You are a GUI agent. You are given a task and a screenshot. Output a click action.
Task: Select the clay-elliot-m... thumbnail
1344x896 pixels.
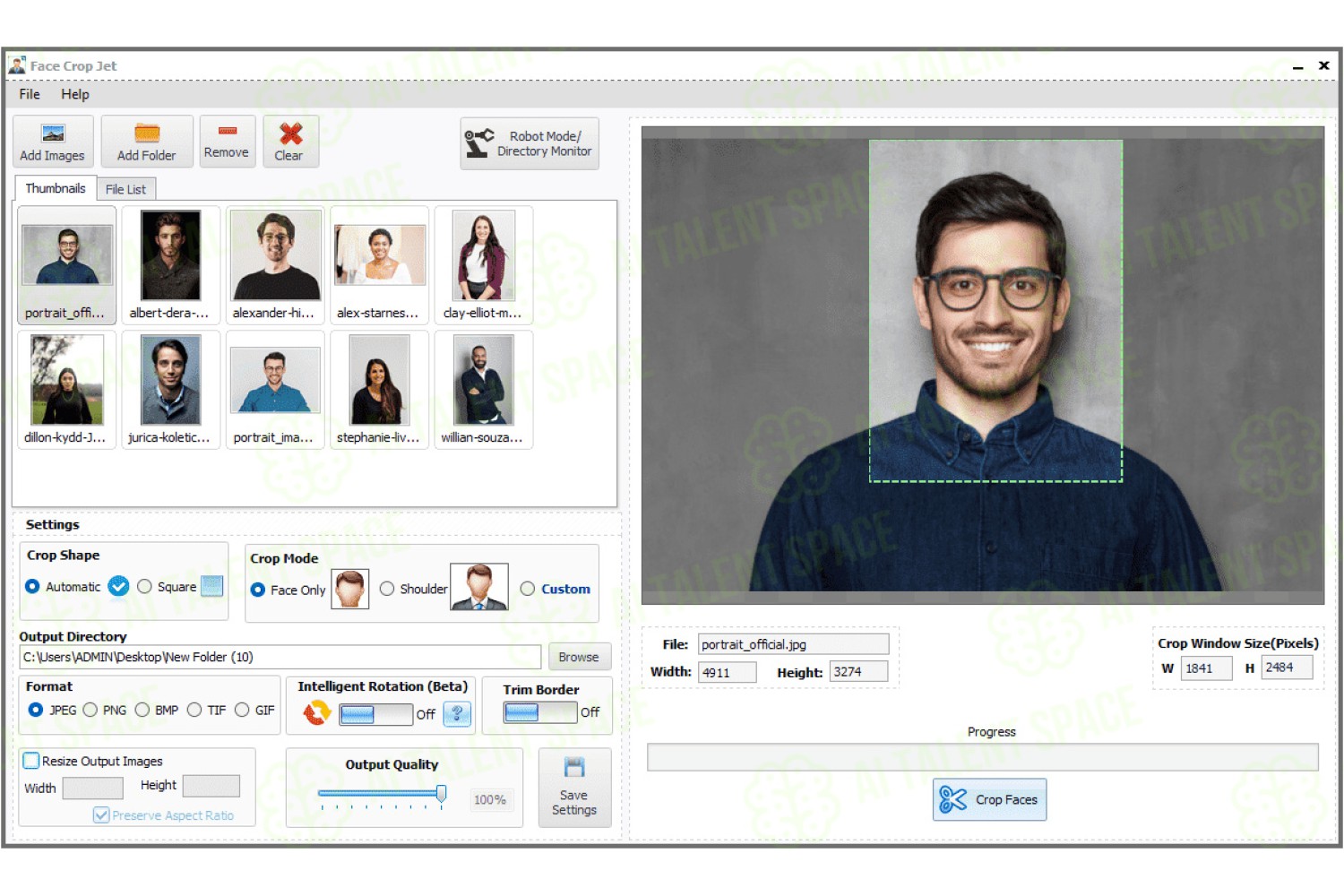pos(483,265)
